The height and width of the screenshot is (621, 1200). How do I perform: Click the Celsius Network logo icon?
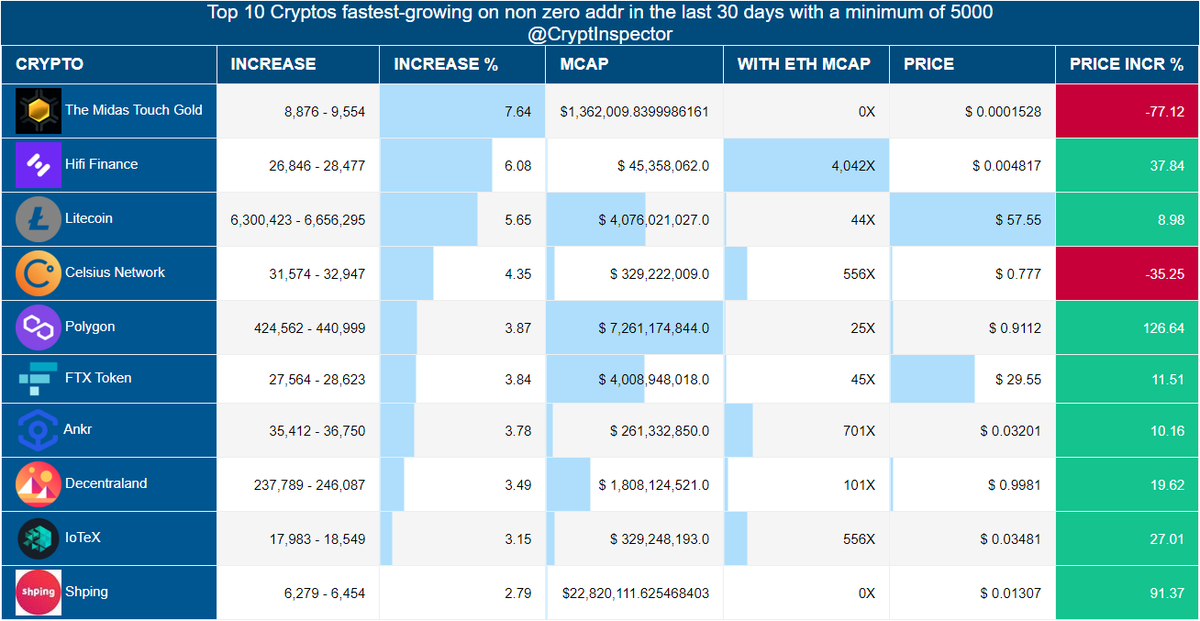click(39, 273)
